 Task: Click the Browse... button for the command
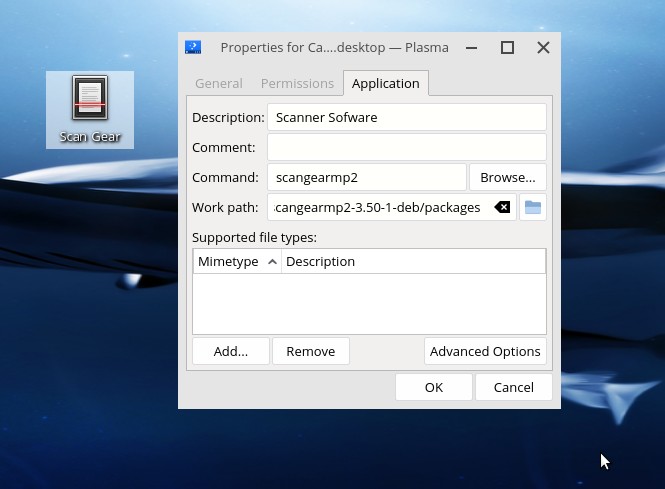point(507,177)
